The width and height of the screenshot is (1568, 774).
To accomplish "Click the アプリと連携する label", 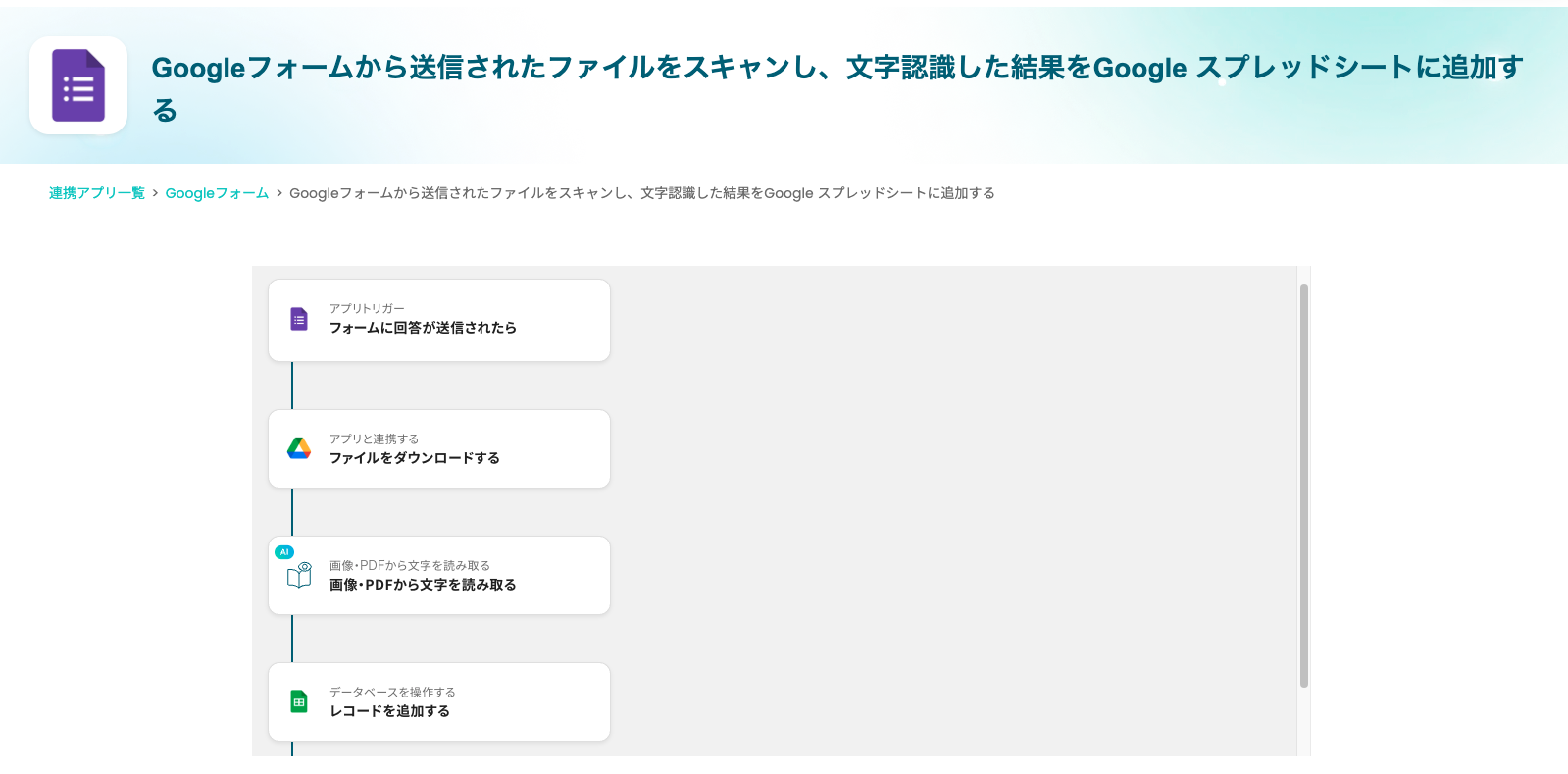I will point(374,439).
